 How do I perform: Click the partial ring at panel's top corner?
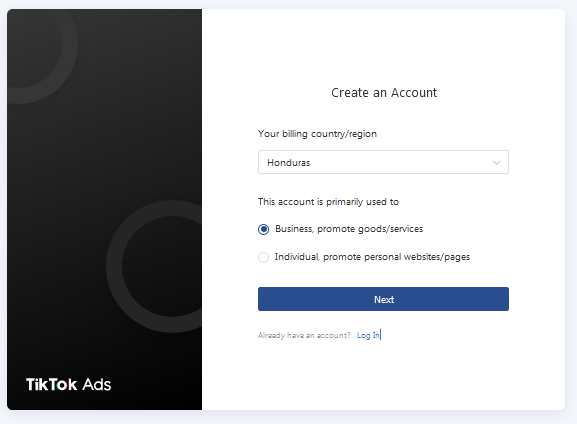click(42, 56)
